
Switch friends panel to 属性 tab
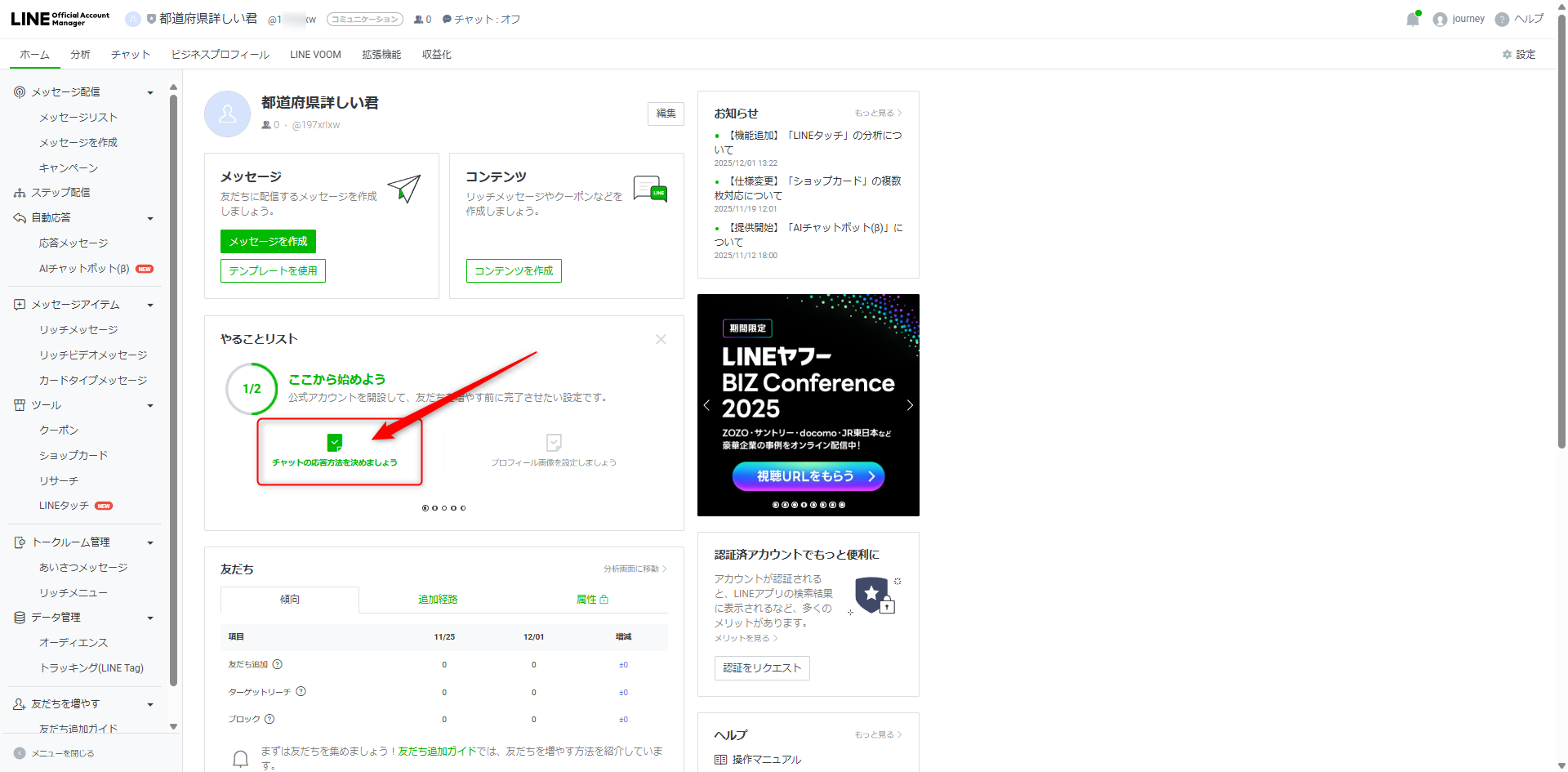592,600
